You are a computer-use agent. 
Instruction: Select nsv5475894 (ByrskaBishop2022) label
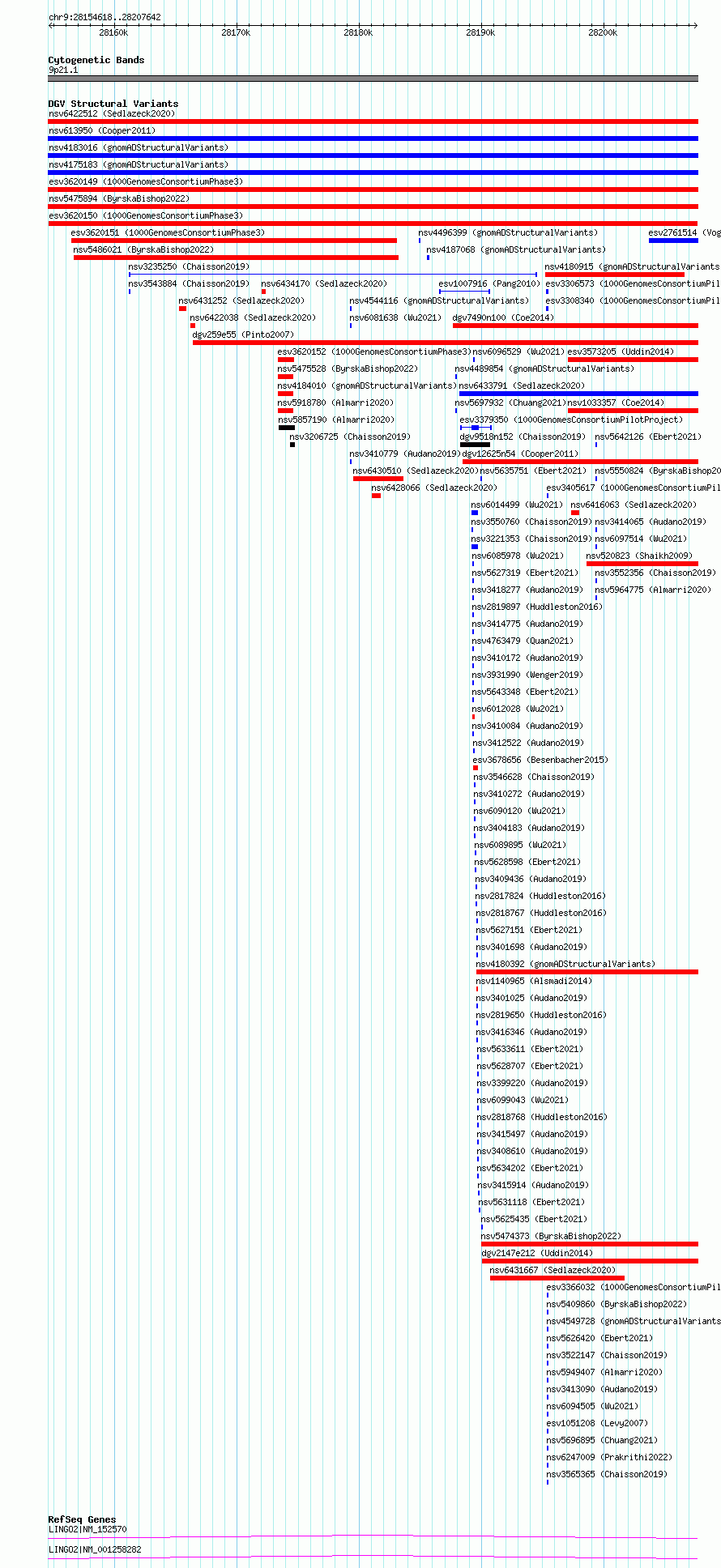pos(119,198)
